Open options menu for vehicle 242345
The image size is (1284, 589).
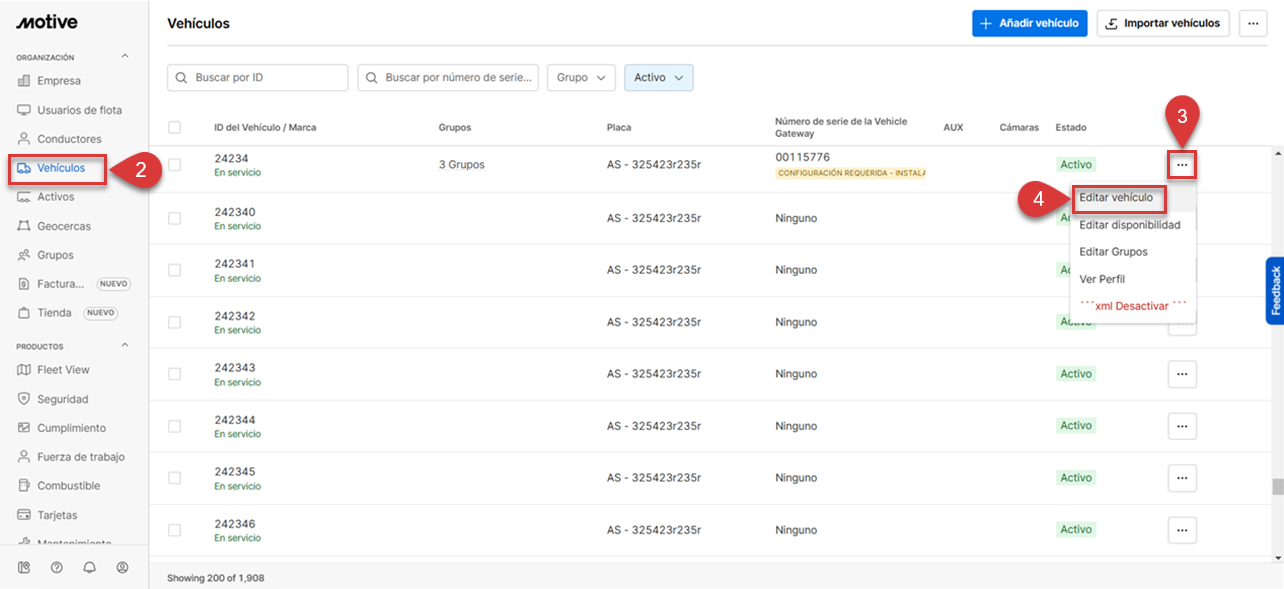[1182, 478]
